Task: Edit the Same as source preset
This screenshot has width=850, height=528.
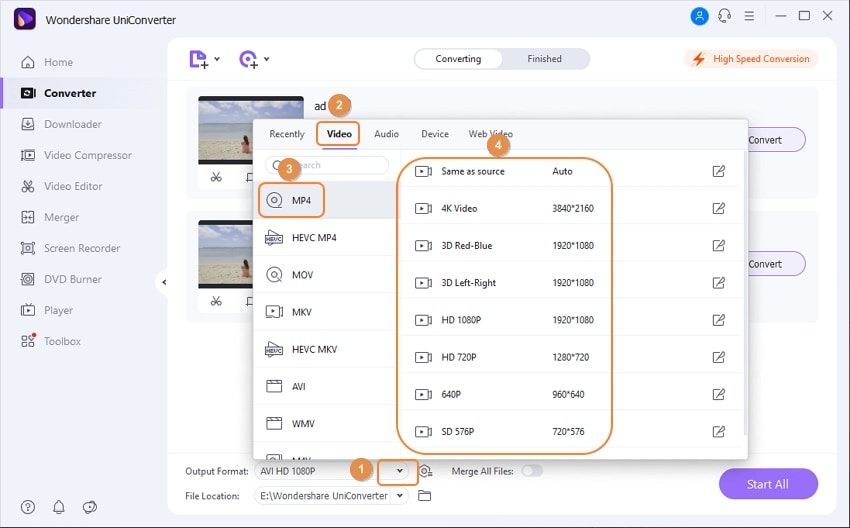Action: pyautogui.click(x=718, y=171)
